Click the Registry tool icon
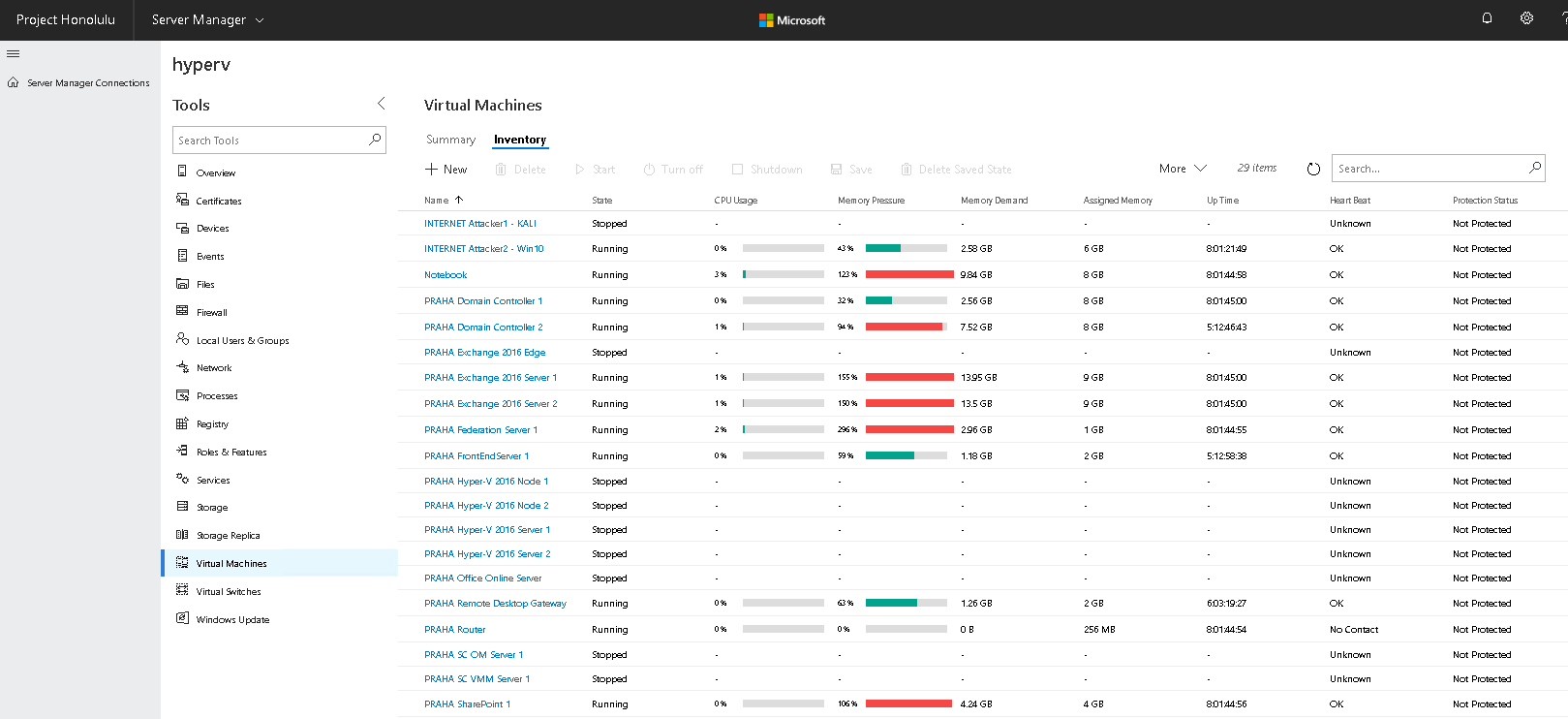 tap(182, 423)
